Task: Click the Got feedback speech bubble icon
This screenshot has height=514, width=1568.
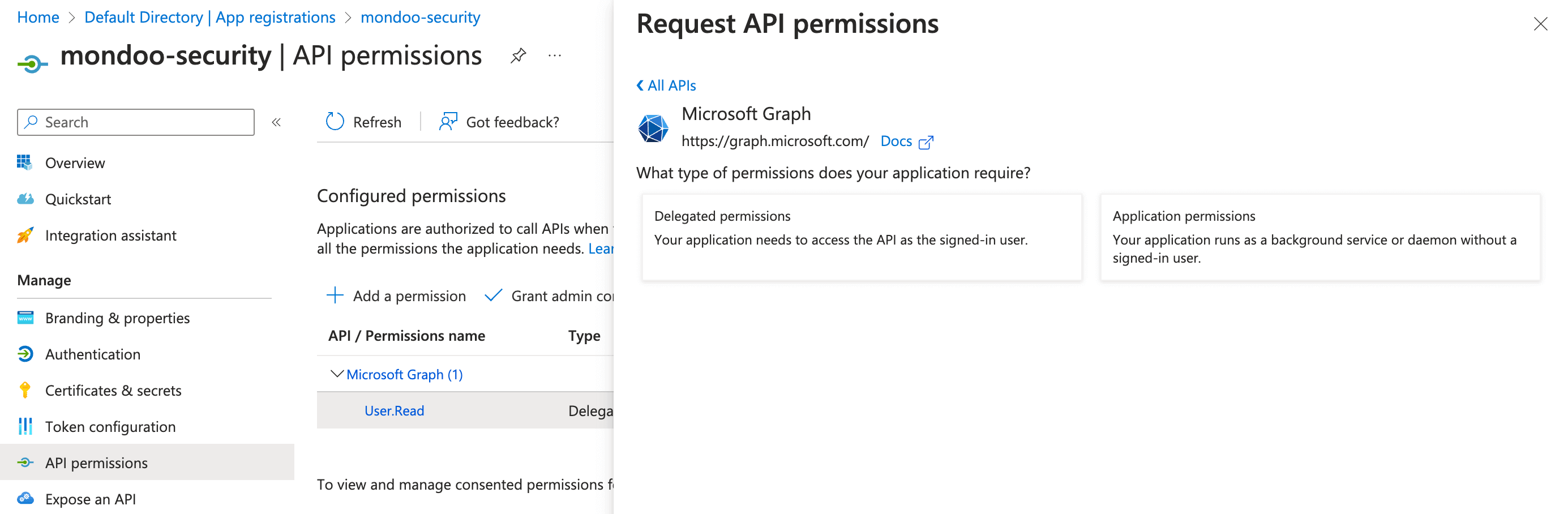Action: pos(448,121)
